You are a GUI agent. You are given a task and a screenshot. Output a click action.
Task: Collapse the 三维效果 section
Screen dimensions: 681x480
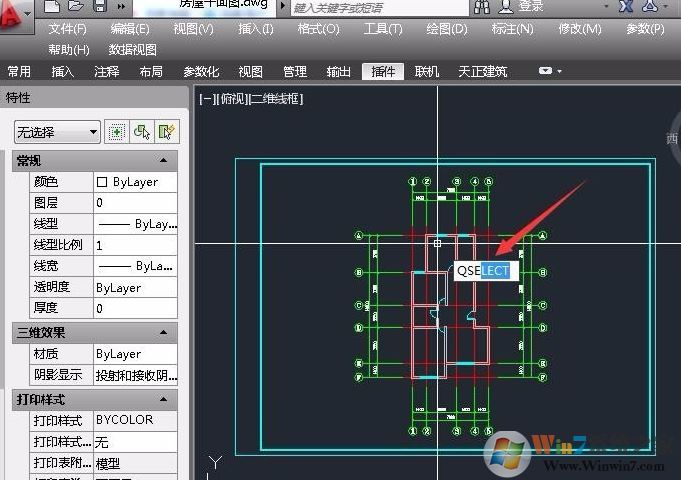163,332
